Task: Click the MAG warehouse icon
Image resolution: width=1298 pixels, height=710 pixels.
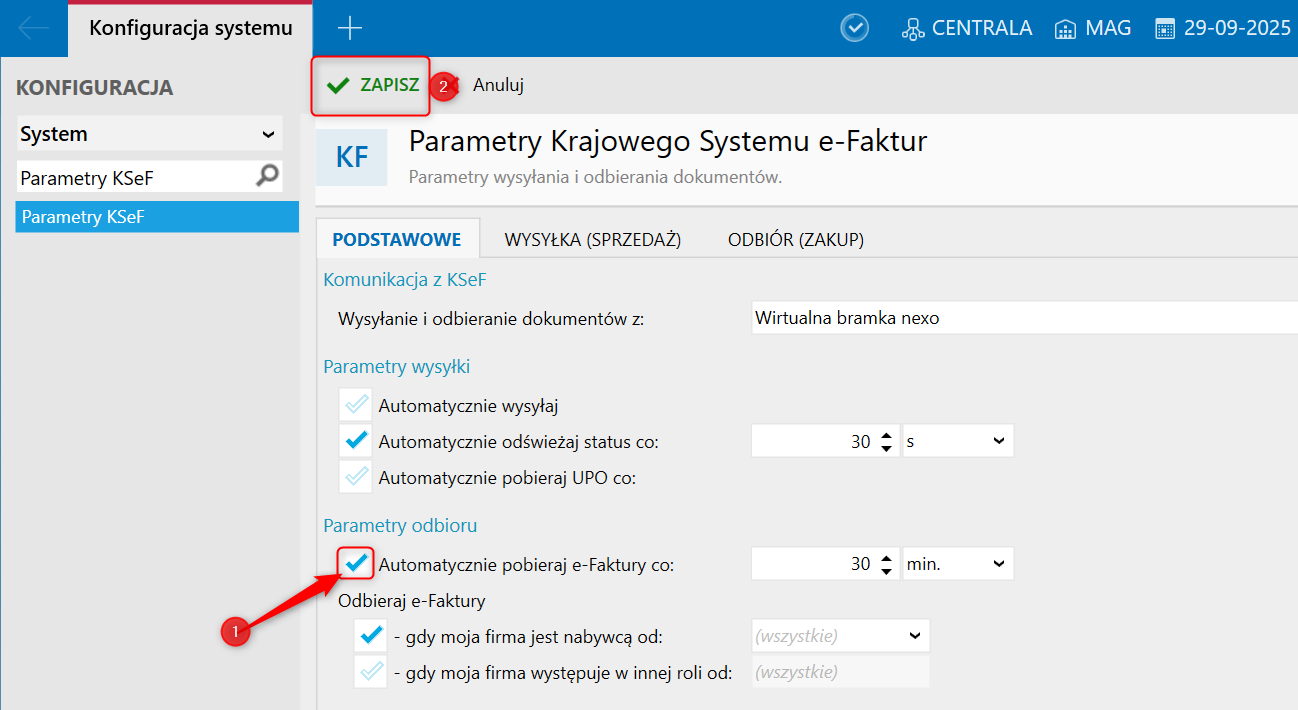Action: pos(1065,29)
